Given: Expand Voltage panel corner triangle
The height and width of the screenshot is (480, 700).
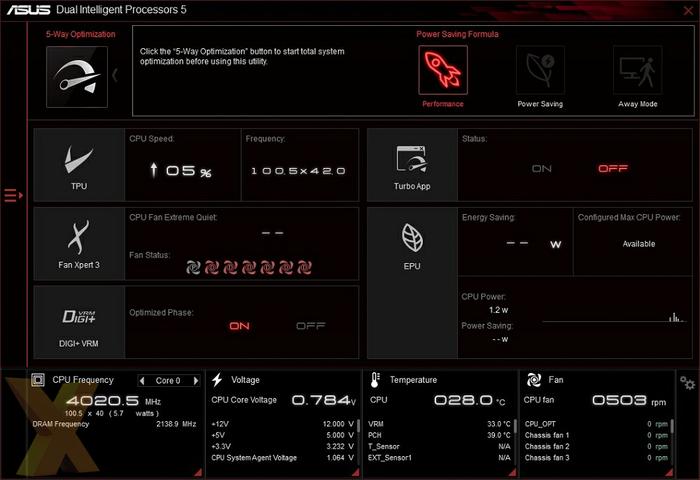Looking at the screenshot, I should coord(356,472).
